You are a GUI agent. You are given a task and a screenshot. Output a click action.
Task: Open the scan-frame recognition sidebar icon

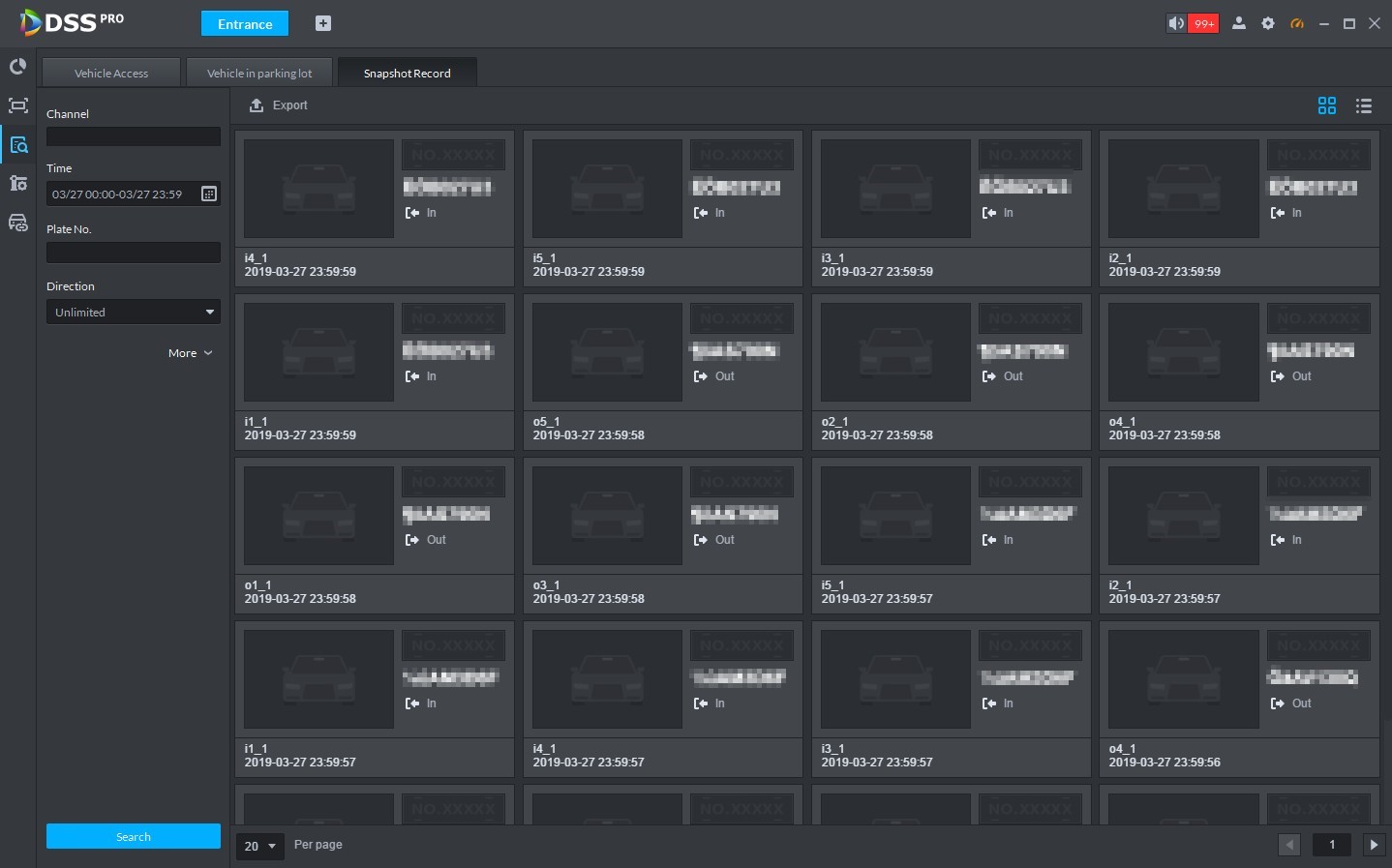[x=17, y=105]
